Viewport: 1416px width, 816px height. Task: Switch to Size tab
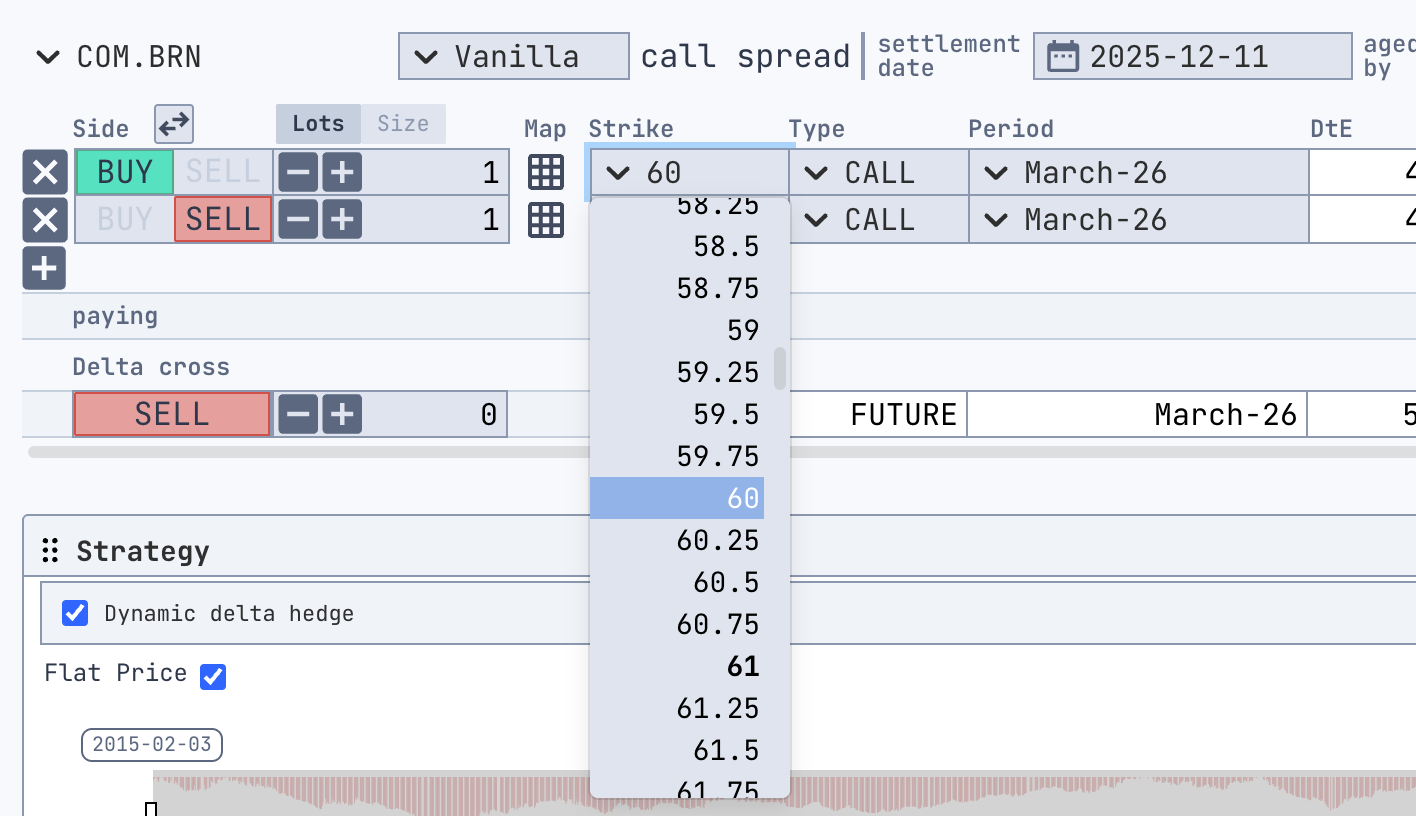403,124
